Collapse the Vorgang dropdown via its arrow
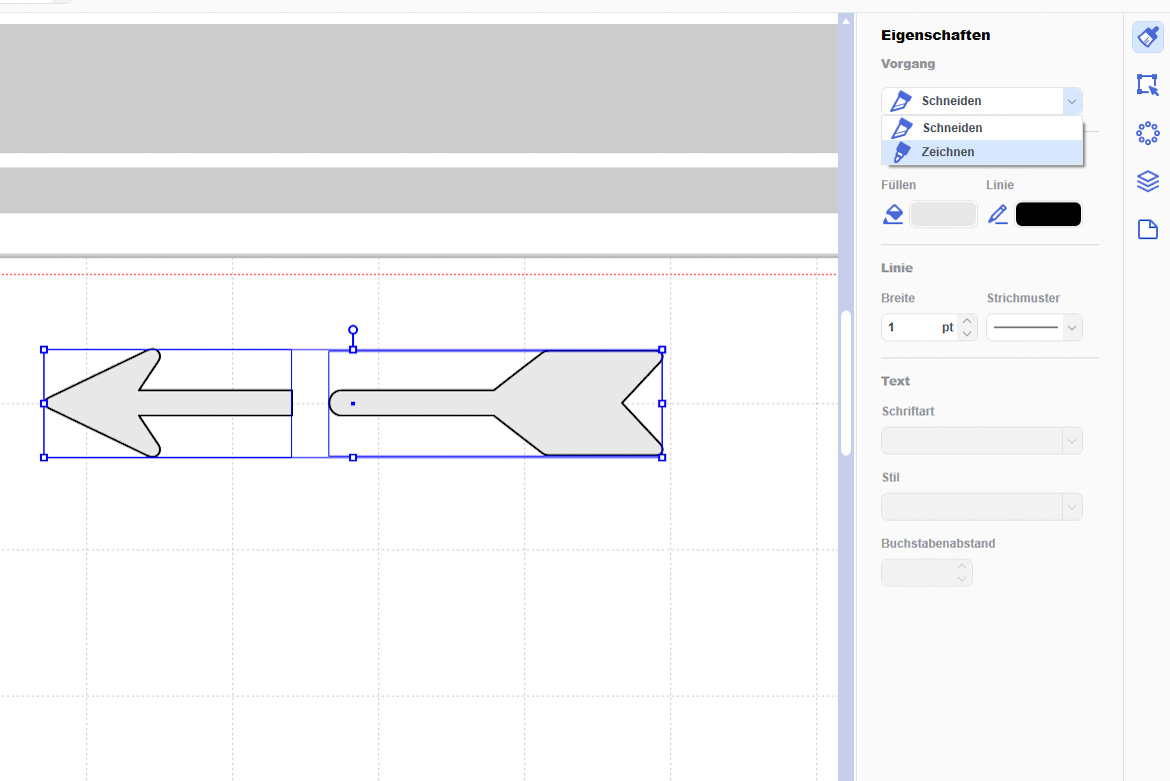This screenshot has height=781, width=1170. [1071, 101]
